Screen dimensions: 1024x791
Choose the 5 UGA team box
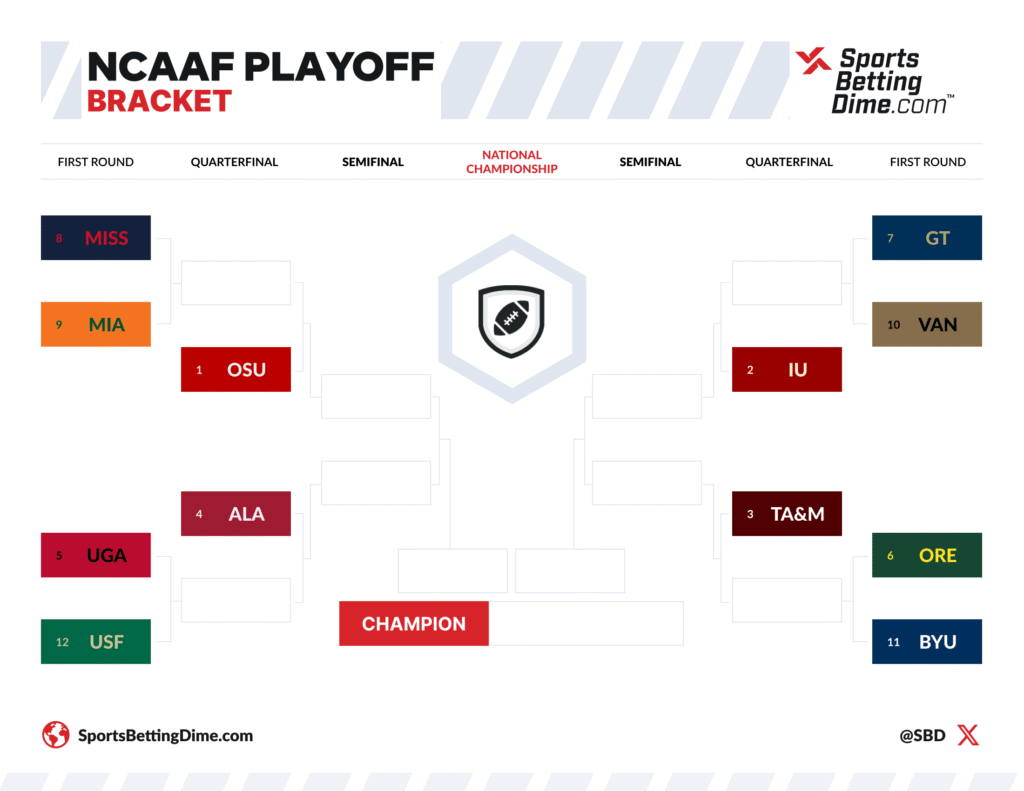coord(96,555)
